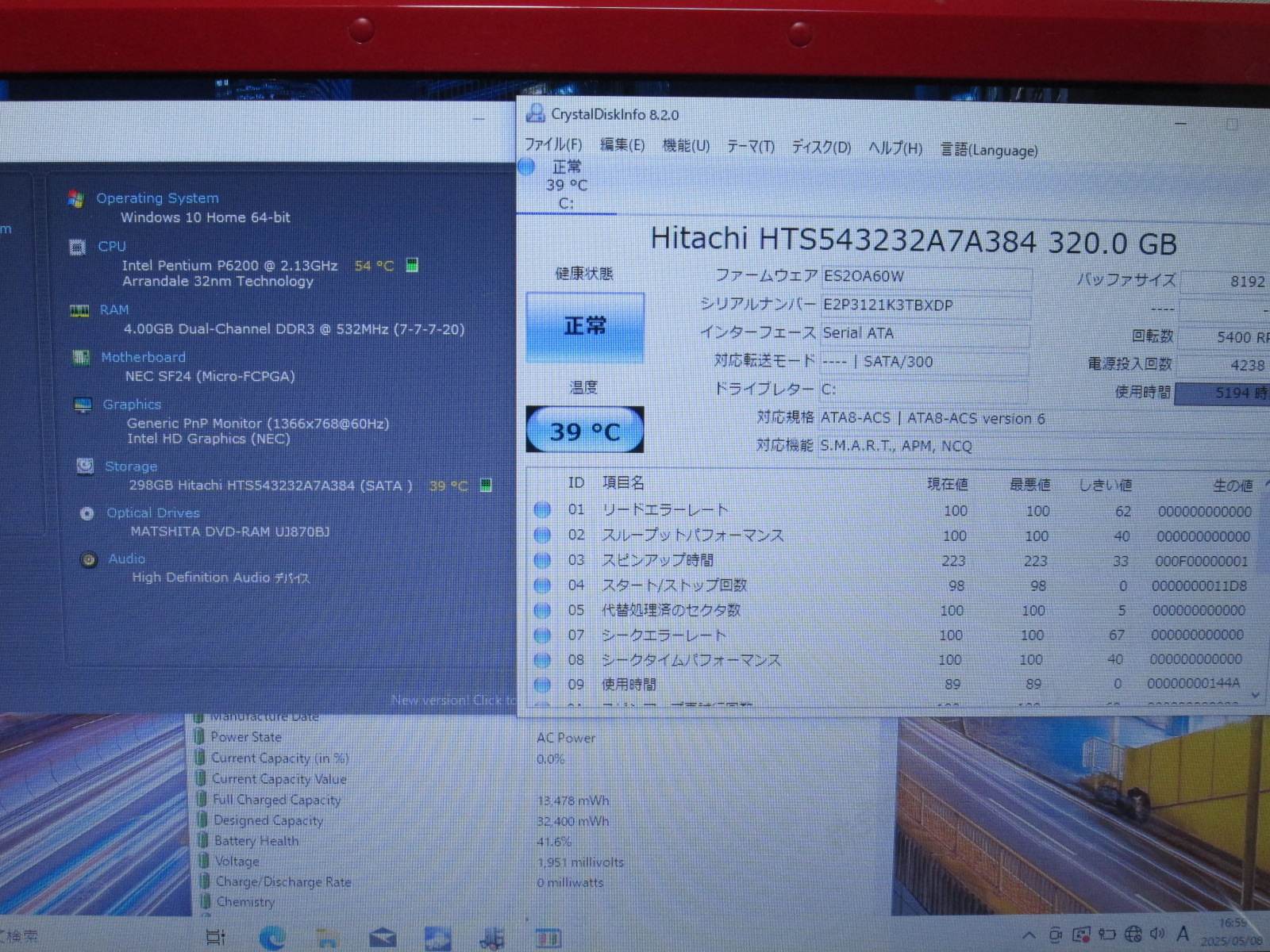
Task: Open the 機能(U) menu
Action: [x=686, y=146]
